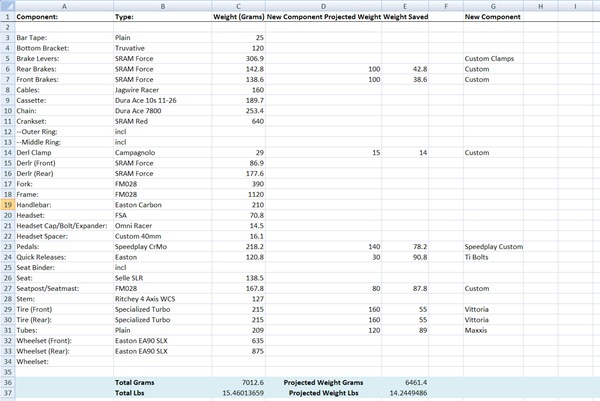Click the 42.8 weight saved cell

pos(405,69)
